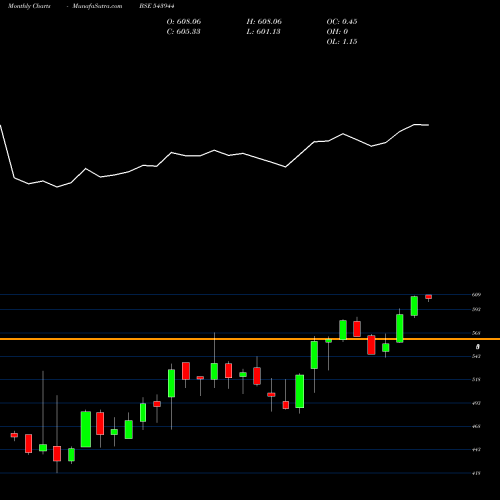Click the white line chart's final point
The height and width of the screenshot is (500, 500).
(x=428, y=125)
